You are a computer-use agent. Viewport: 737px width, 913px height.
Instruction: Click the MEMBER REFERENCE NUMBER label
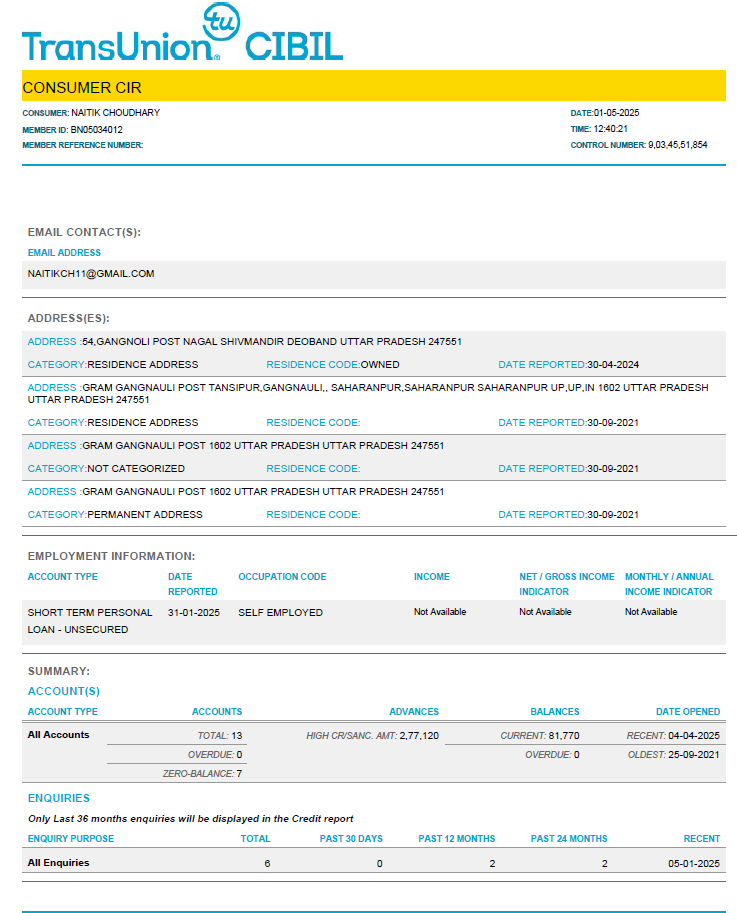click(x=83, y=145)
